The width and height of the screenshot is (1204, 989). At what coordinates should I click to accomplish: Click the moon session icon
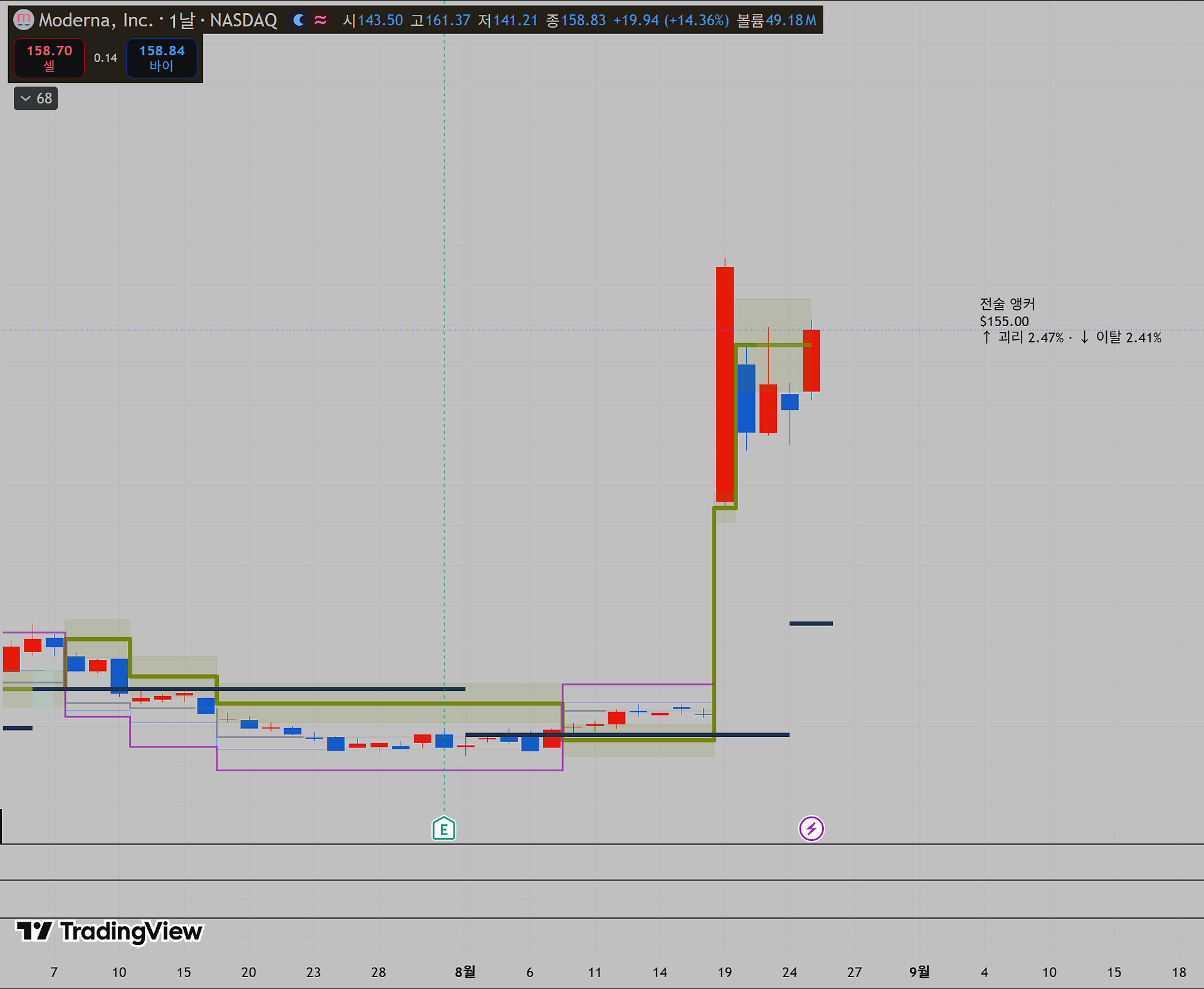299,20
